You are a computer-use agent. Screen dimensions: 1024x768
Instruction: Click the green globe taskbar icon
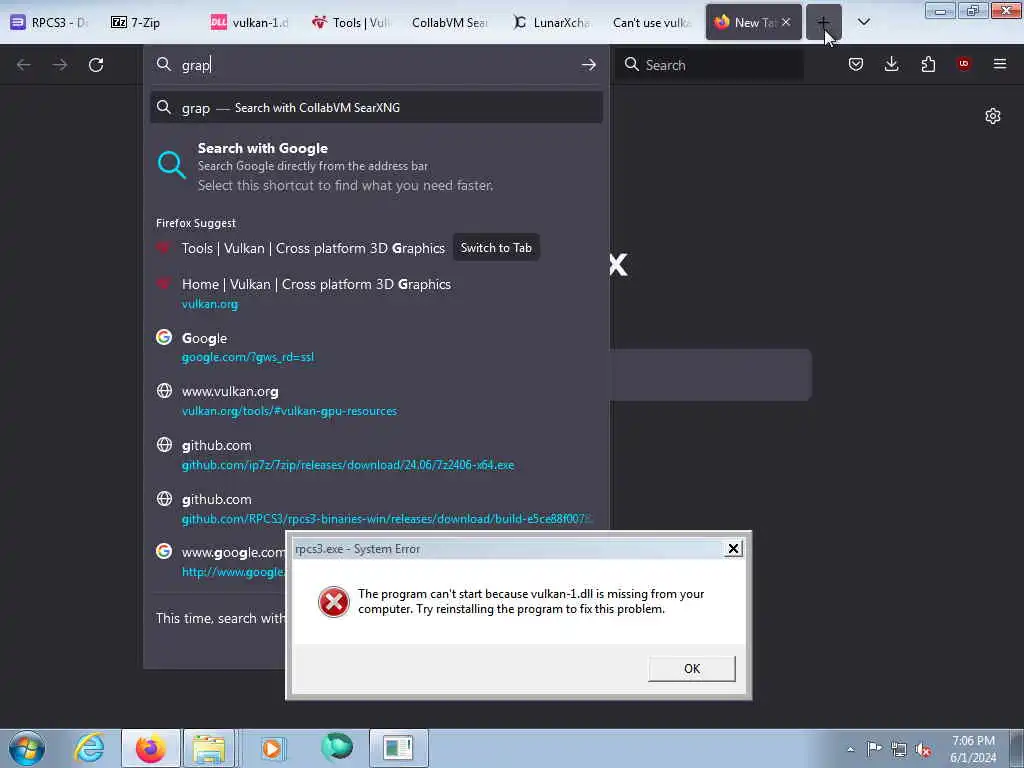point(337,747)
